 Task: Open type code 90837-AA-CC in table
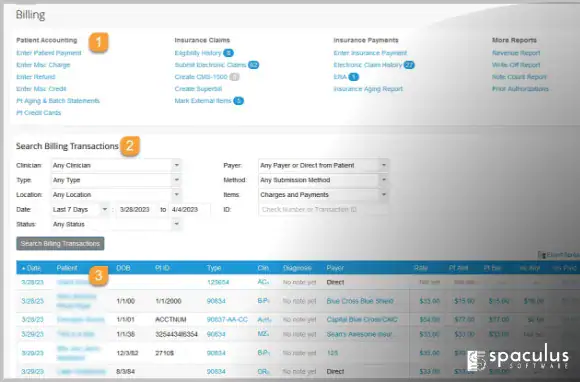227,320
